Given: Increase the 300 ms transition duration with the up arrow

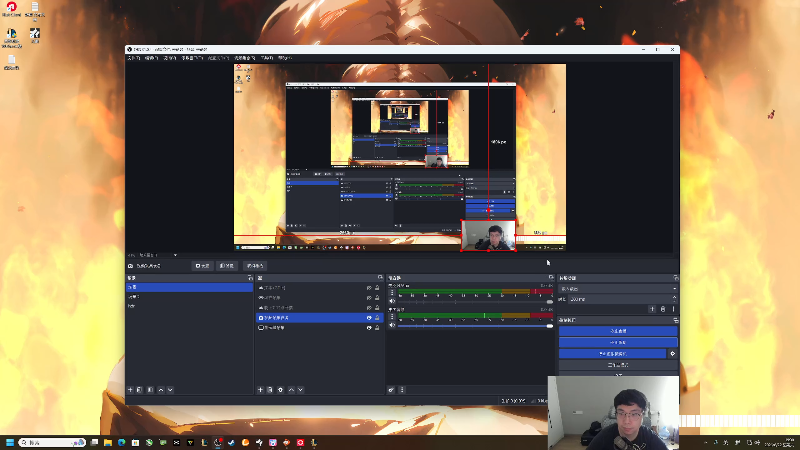Looking at the screenshot, I should pos(674,297).
